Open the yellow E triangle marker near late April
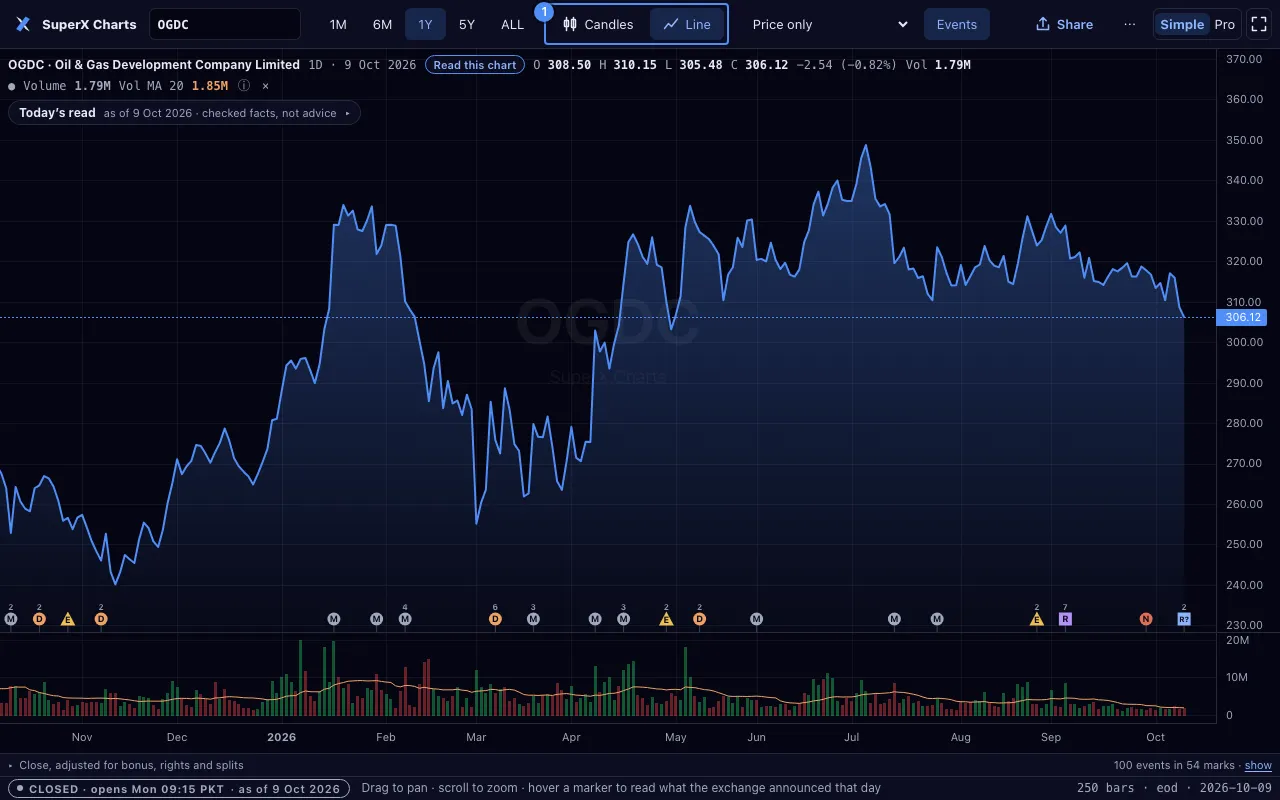 click(666, 619)
